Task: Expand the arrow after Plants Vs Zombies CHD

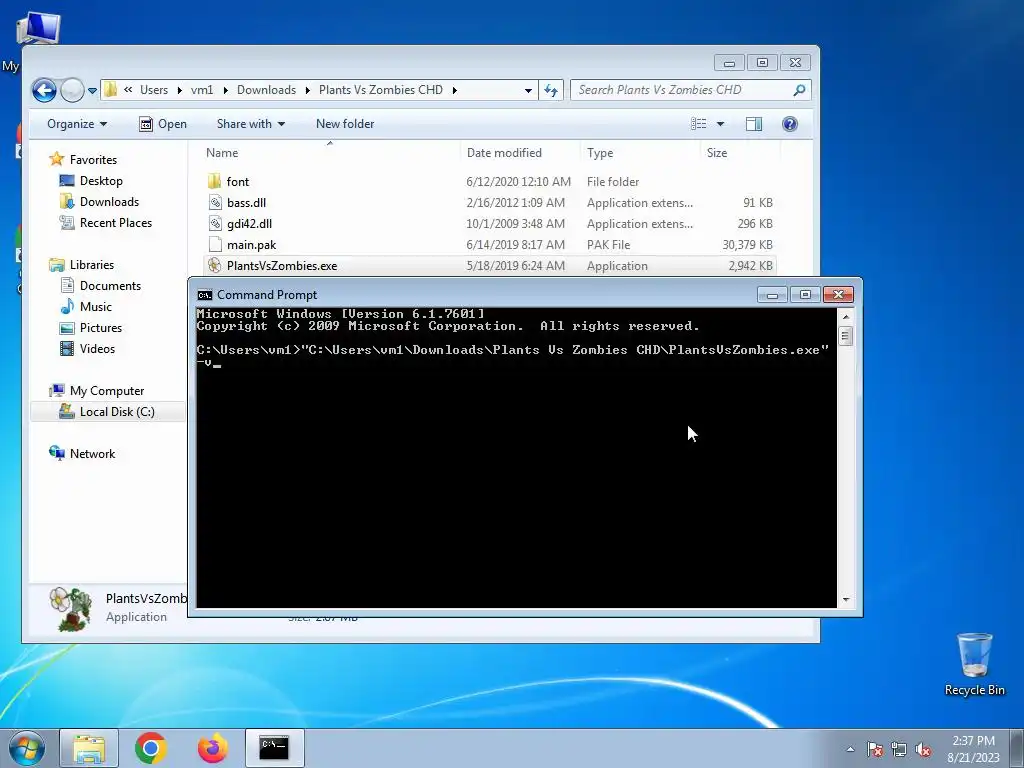Action: (455, 90)
